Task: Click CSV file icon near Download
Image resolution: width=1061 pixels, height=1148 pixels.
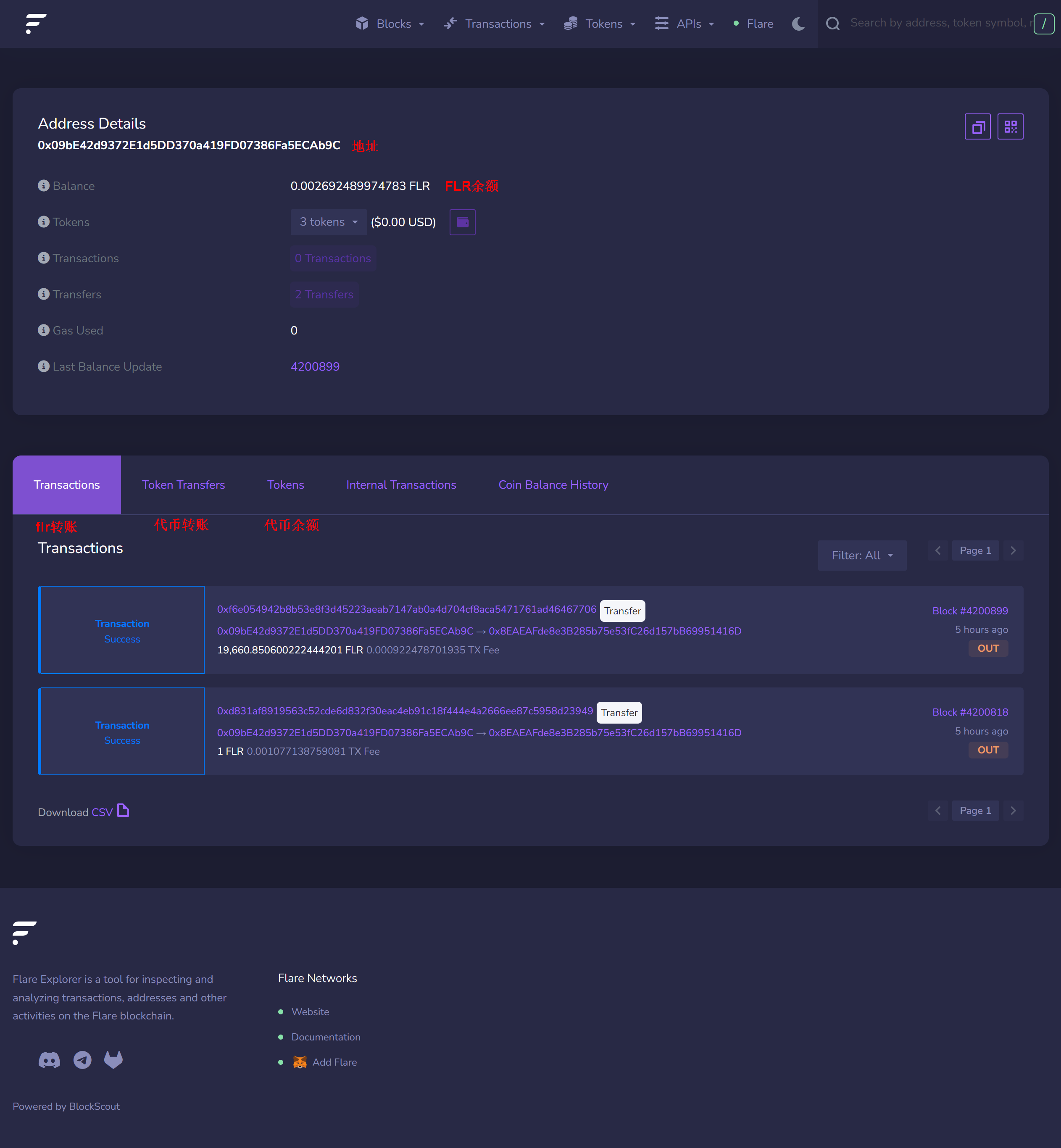Action: 123,811
